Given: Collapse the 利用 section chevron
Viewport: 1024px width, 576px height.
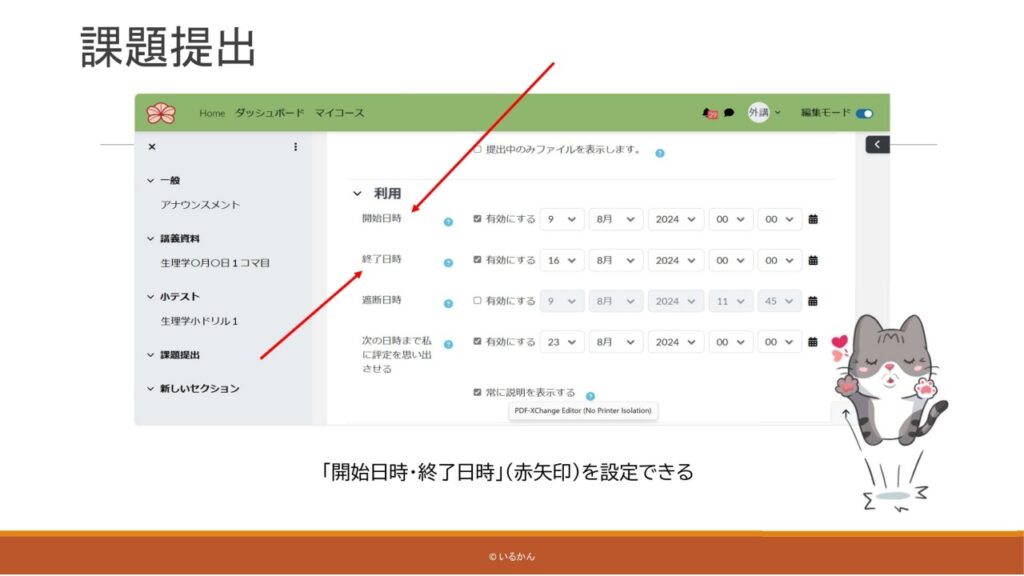Looking at the screenshot, I should 357,194.
